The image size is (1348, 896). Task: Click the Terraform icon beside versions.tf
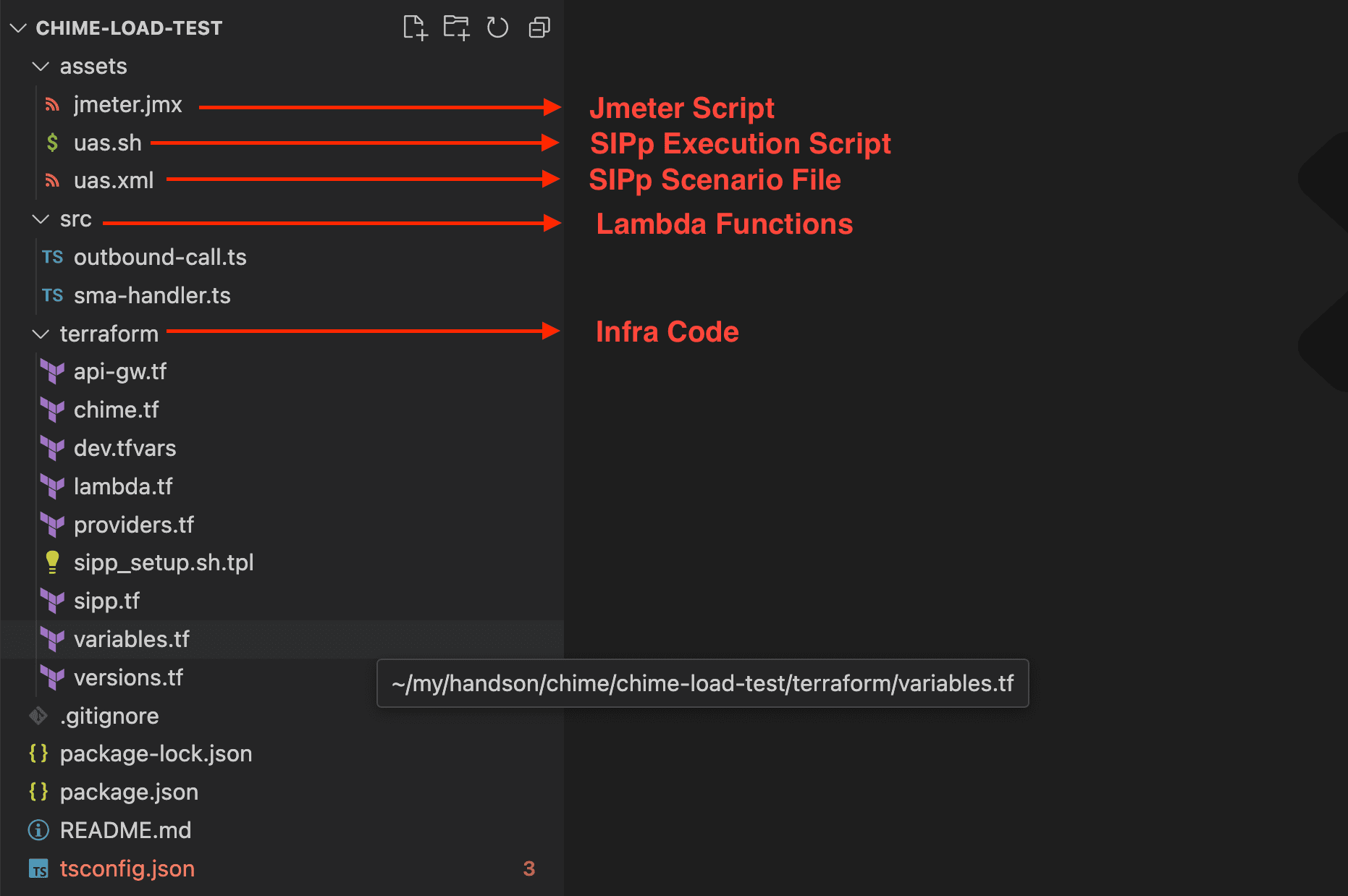(52, 678)
